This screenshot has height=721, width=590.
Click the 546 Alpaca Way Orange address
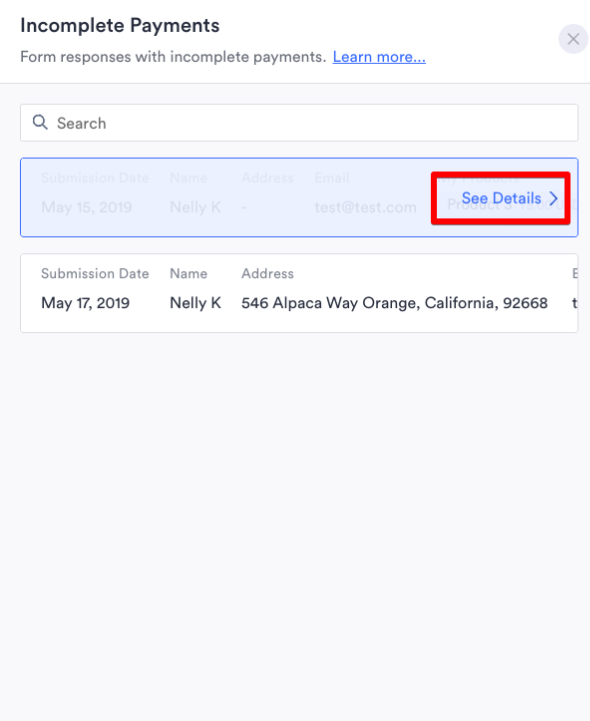tap(394, 303)
